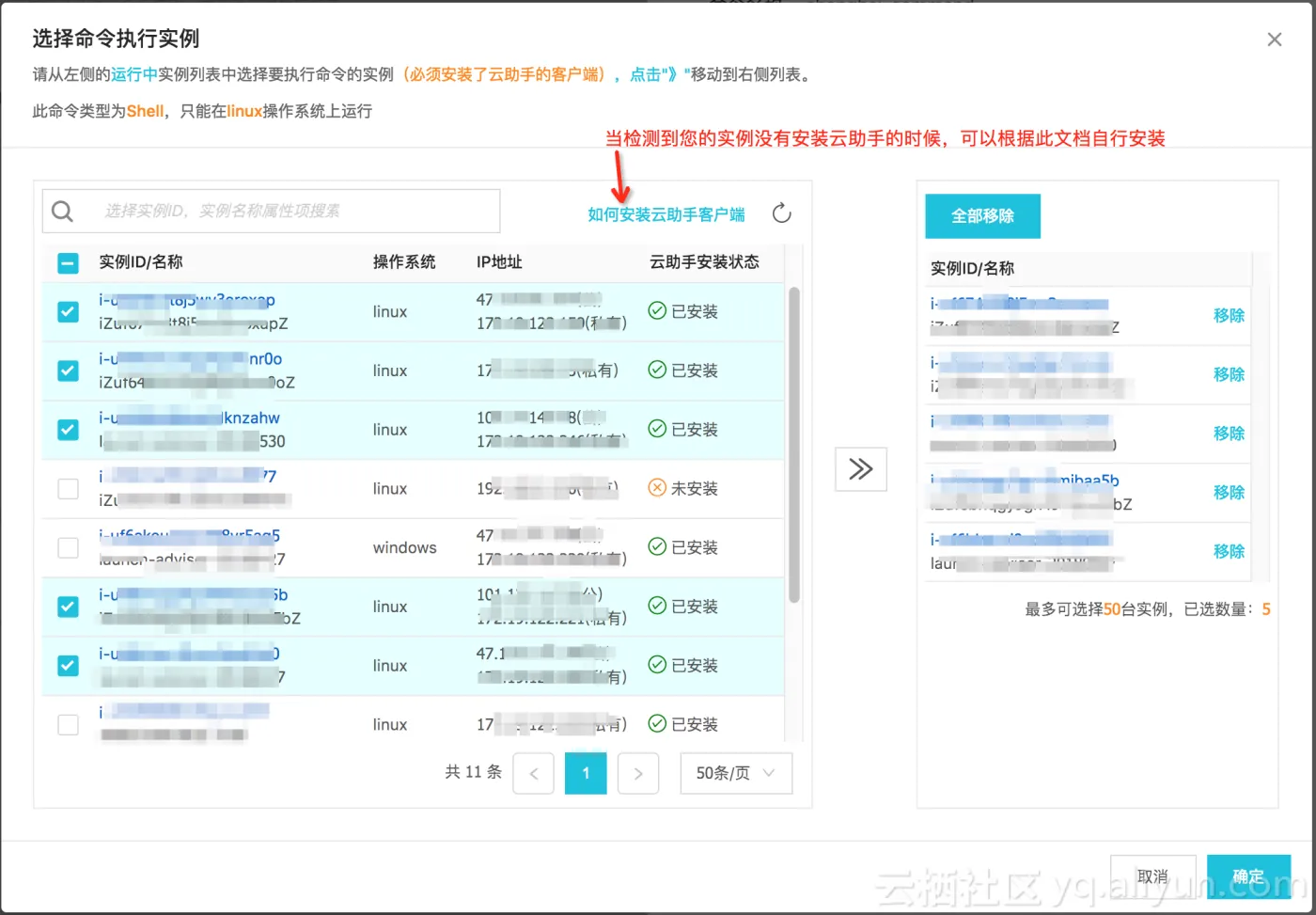Uncheck the instance ending in nr0o
Screen dimensions: 1316x915
click(69, 371)
